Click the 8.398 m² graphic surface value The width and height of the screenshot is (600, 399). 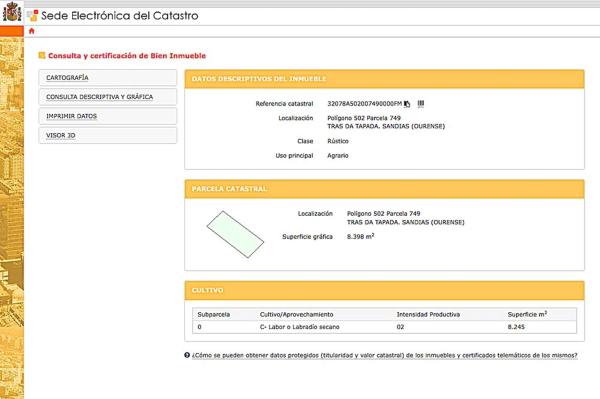coord(360,236)
